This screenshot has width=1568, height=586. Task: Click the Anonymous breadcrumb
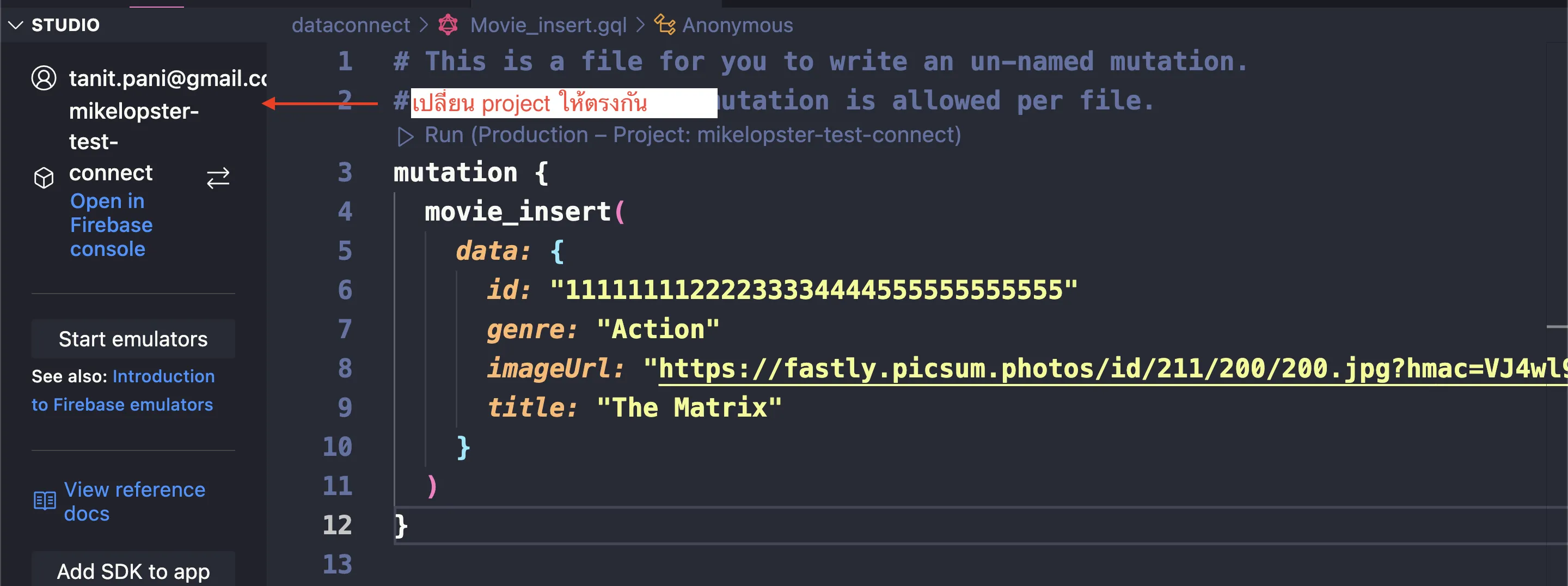tap(737, 25)
